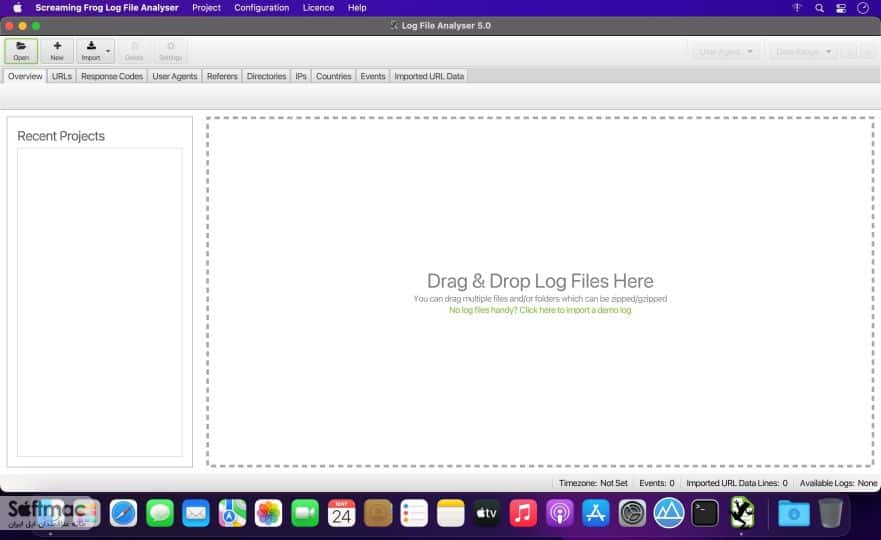Viewport: 881px width, 540px height.
Task: Show the Imported URL Data tab
Action: point(429,76)
